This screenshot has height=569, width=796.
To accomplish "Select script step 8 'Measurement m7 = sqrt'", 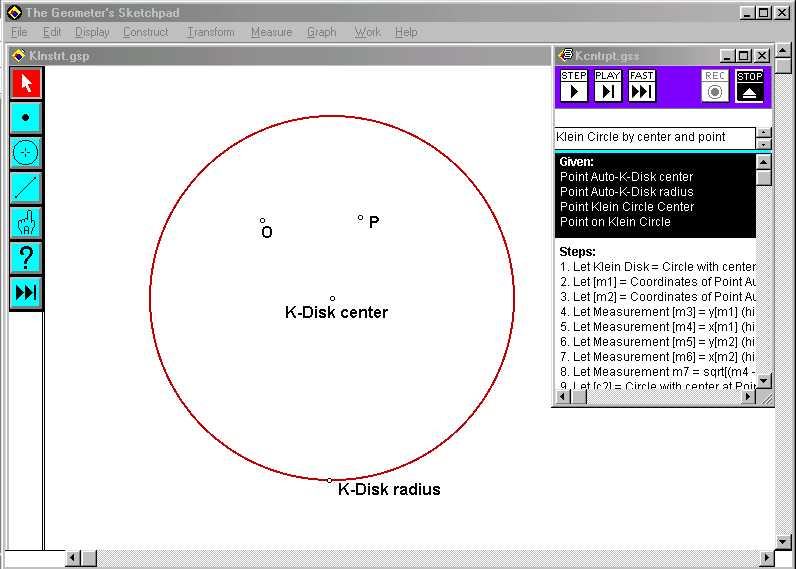I will click(657, 372).
